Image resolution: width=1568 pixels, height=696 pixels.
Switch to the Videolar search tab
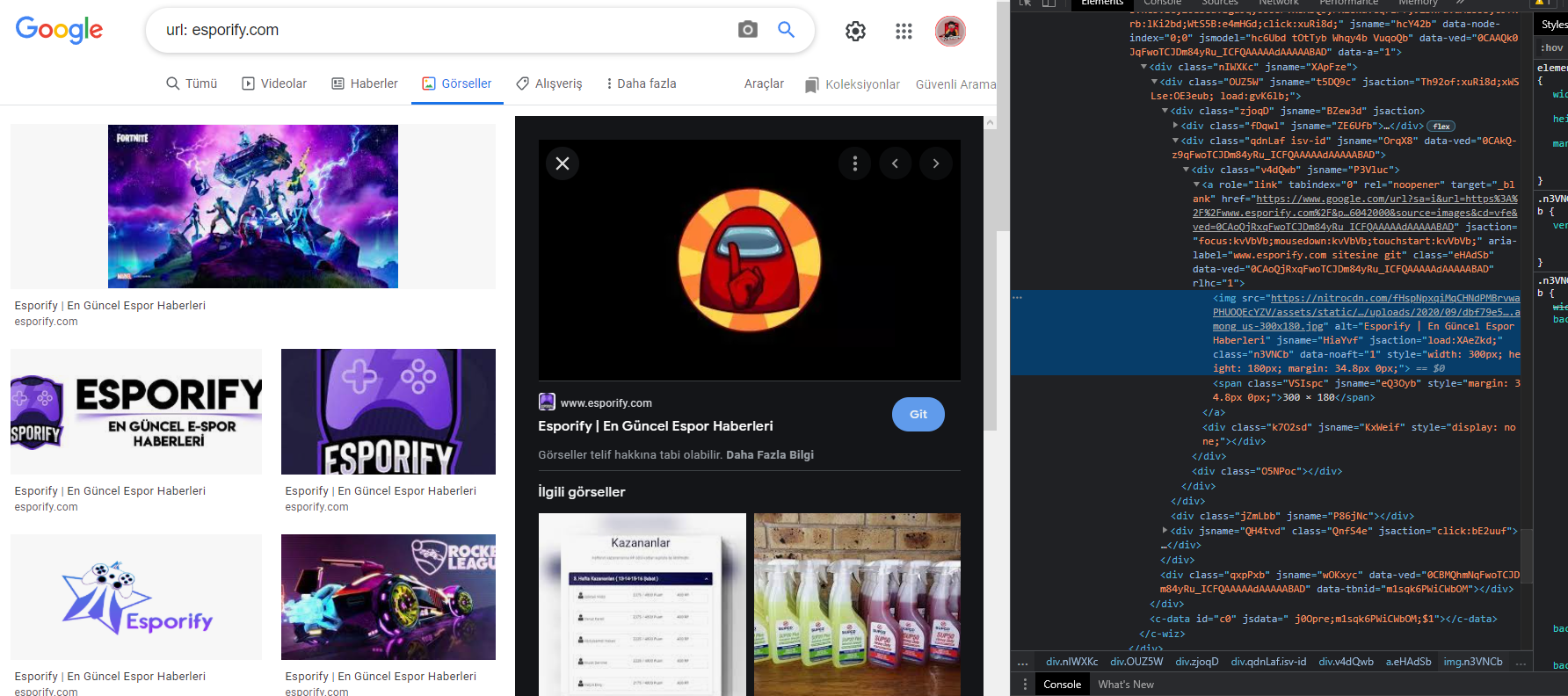(x=274, y=83)
